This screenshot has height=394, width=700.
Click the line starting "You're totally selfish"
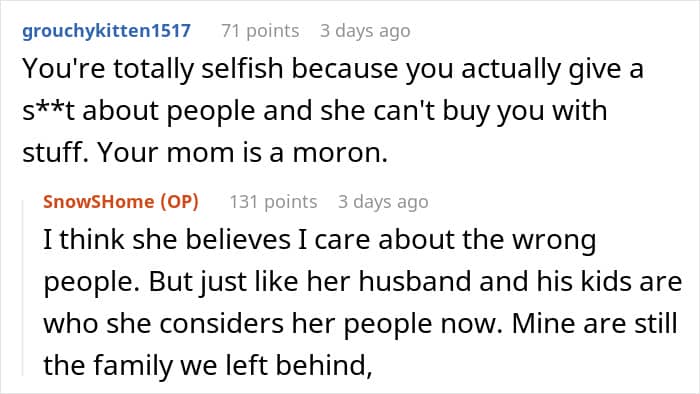click(x=333, y=70)
